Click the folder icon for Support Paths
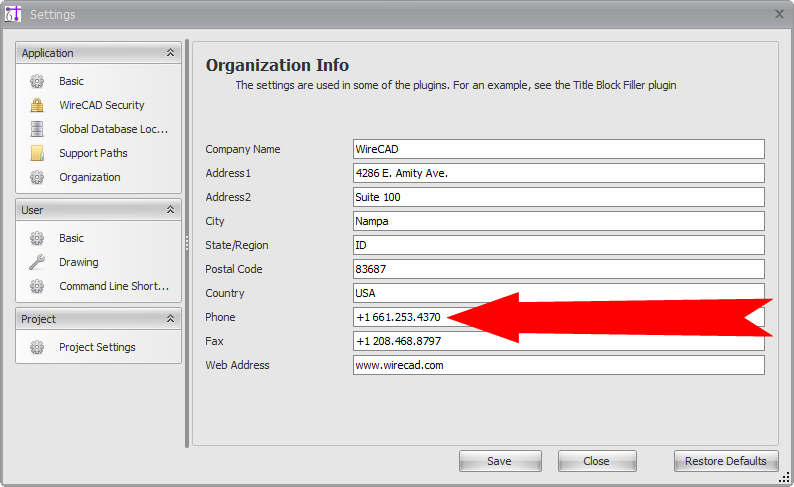The height and width of the screenshot is (487, 794). [37, 153]
